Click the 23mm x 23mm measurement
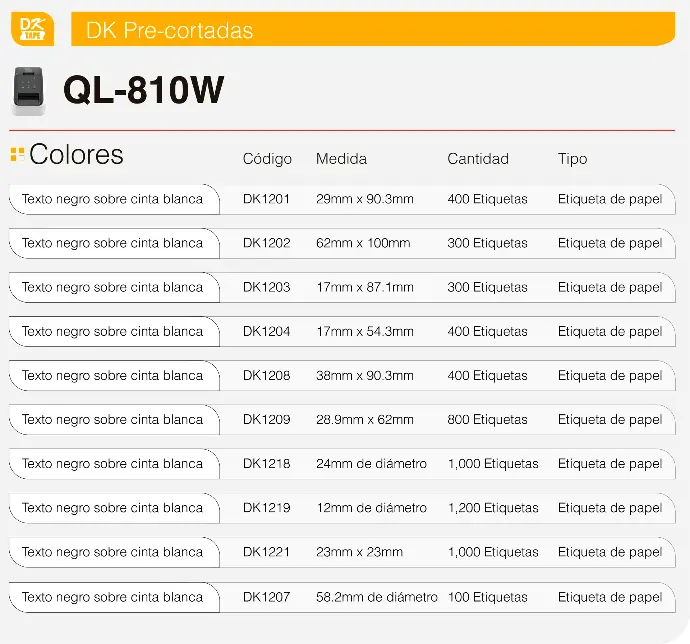This screenshot has width=690, height=644. click(359, 552)
